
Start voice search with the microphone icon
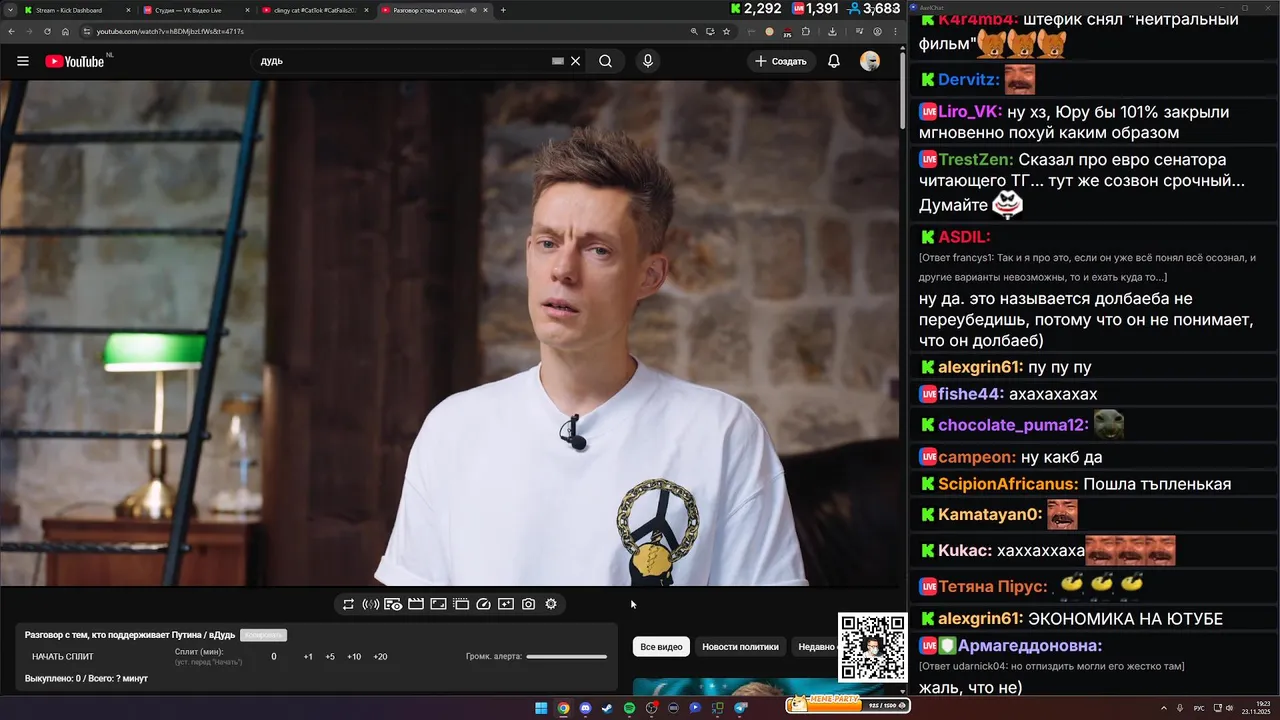[648, 61]
